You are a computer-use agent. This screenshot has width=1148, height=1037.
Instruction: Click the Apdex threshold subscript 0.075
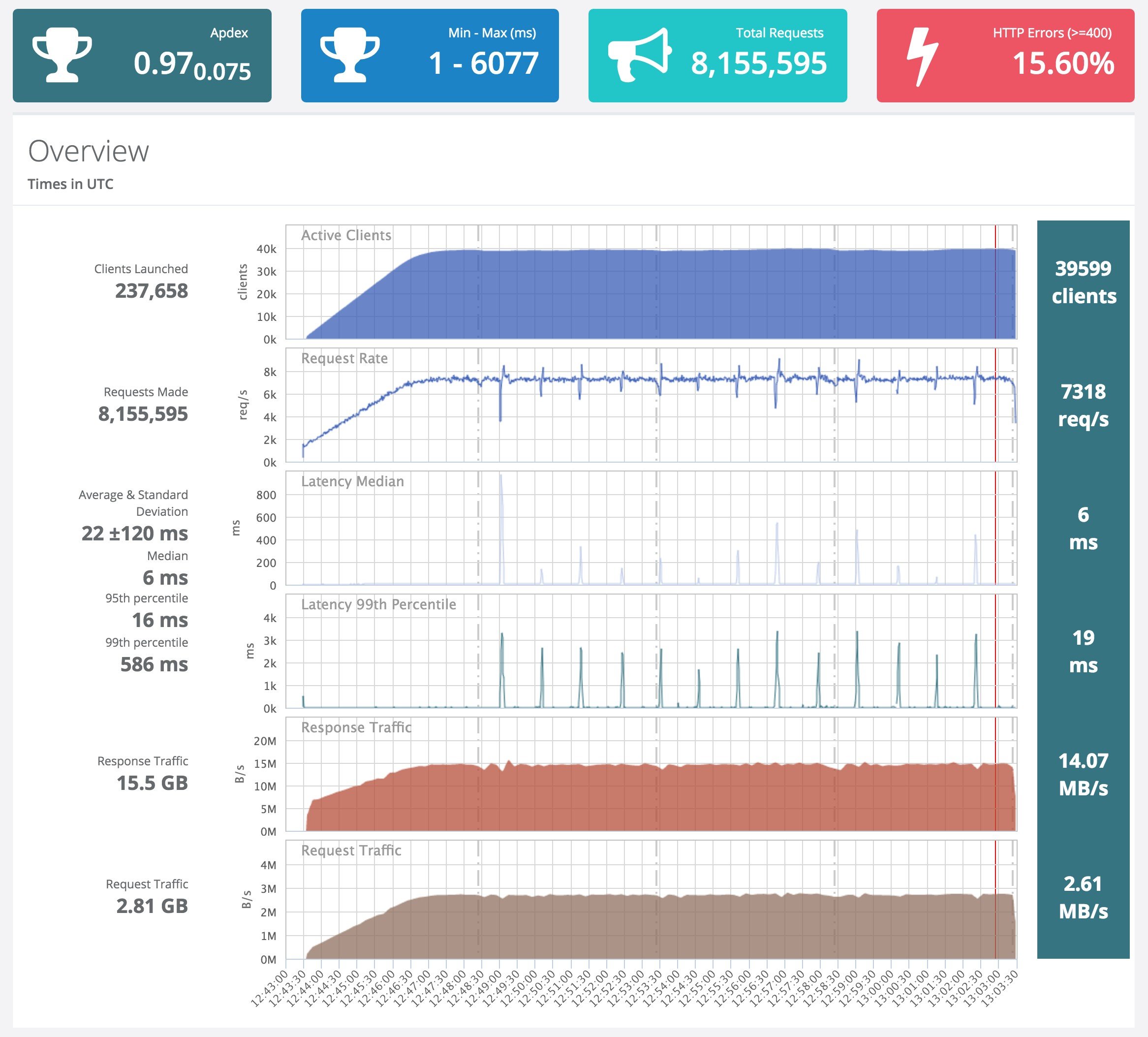(222, 72)
